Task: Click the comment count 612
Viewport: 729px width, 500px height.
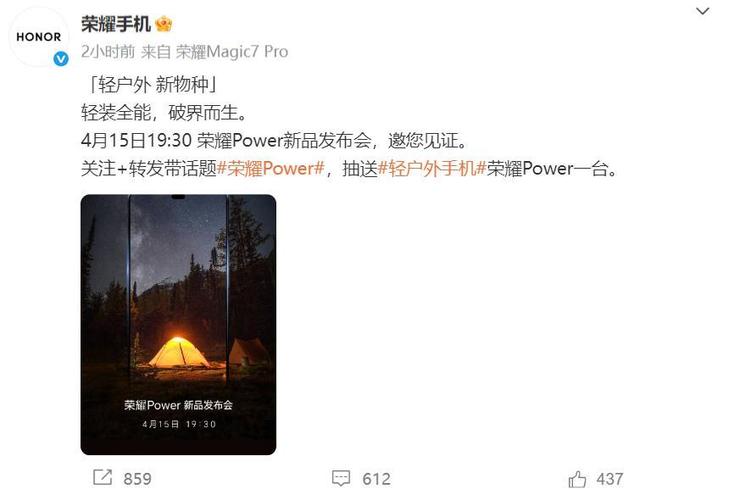Action: click(x=376, y=479)
